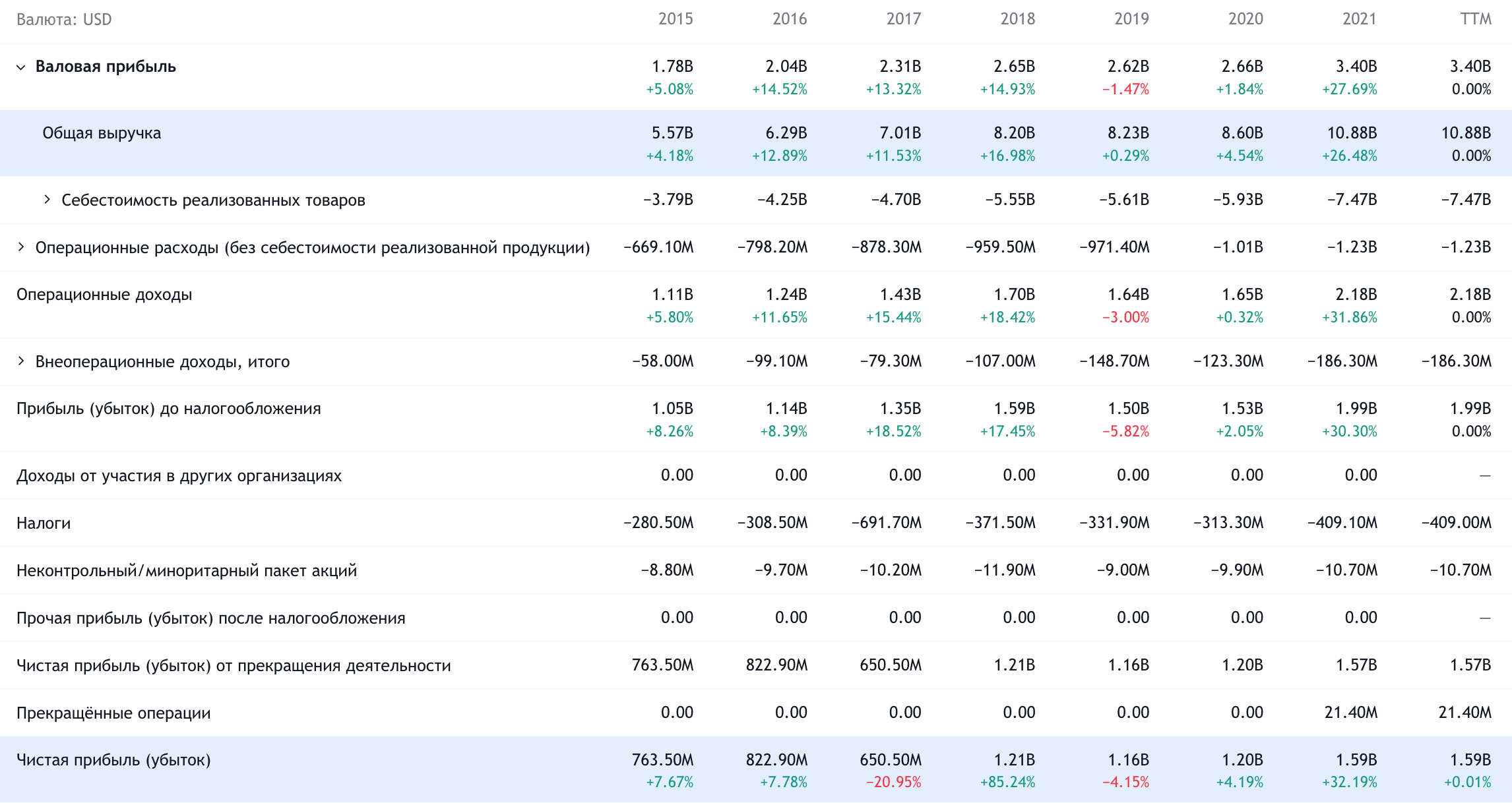1512x803 pixels.
Task: Click minority interest −8.80M for 2015
Action: click(x=667, y=570)
